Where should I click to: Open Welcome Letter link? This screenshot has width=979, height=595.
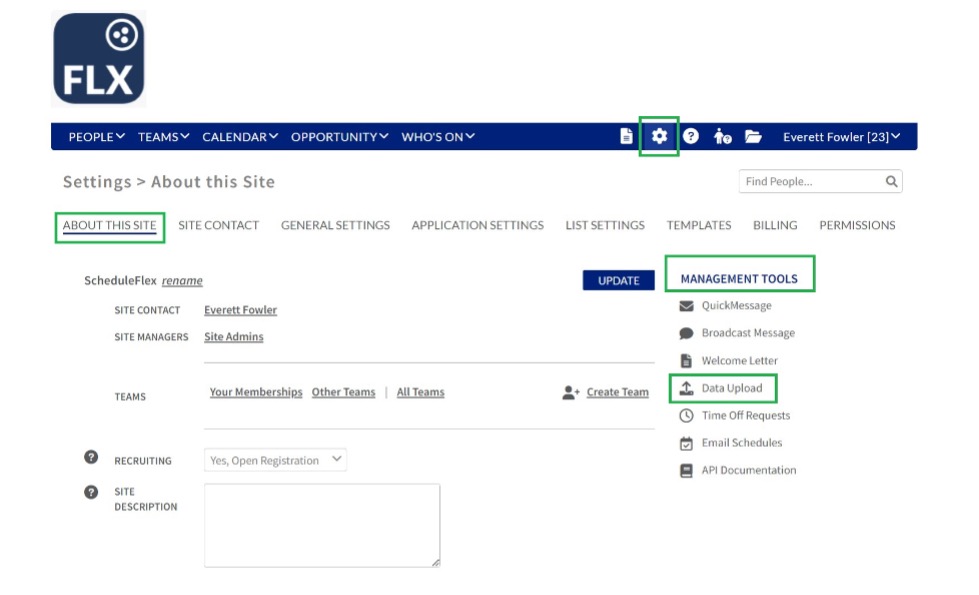[740, 360]
